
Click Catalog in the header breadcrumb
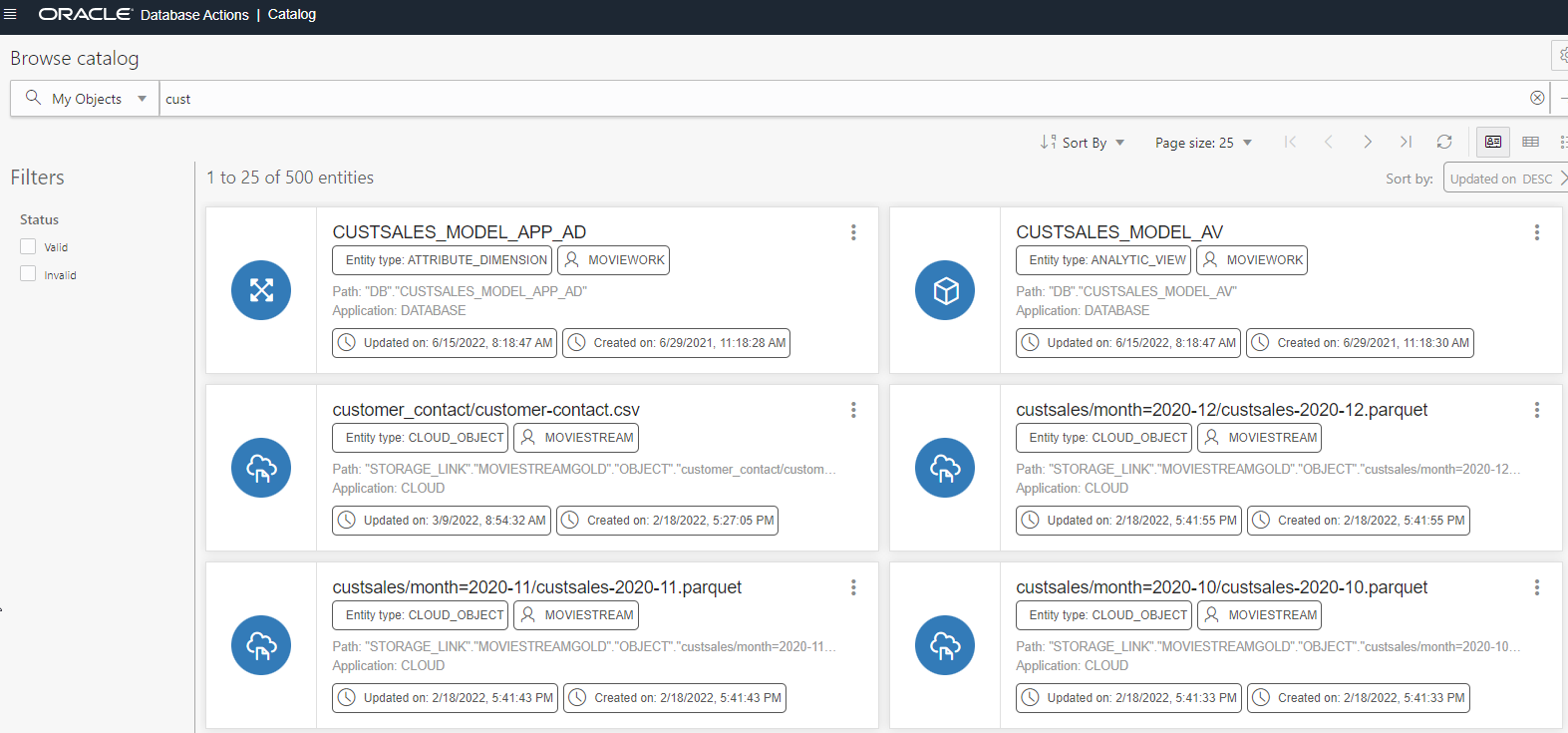tap(292, 14)
